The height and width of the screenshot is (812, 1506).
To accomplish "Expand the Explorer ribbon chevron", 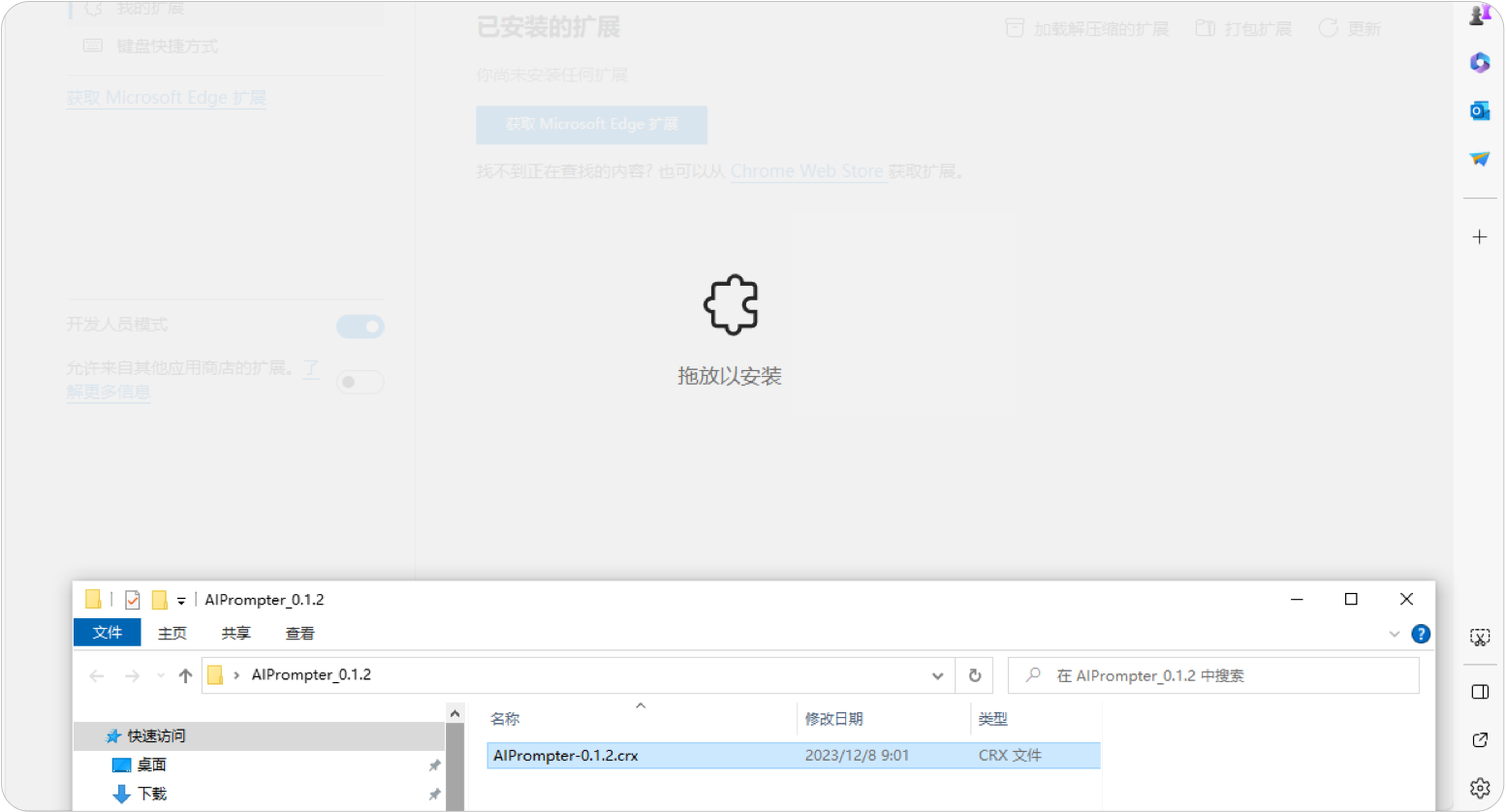I will pyautogui.click(x=1395, y=634).
